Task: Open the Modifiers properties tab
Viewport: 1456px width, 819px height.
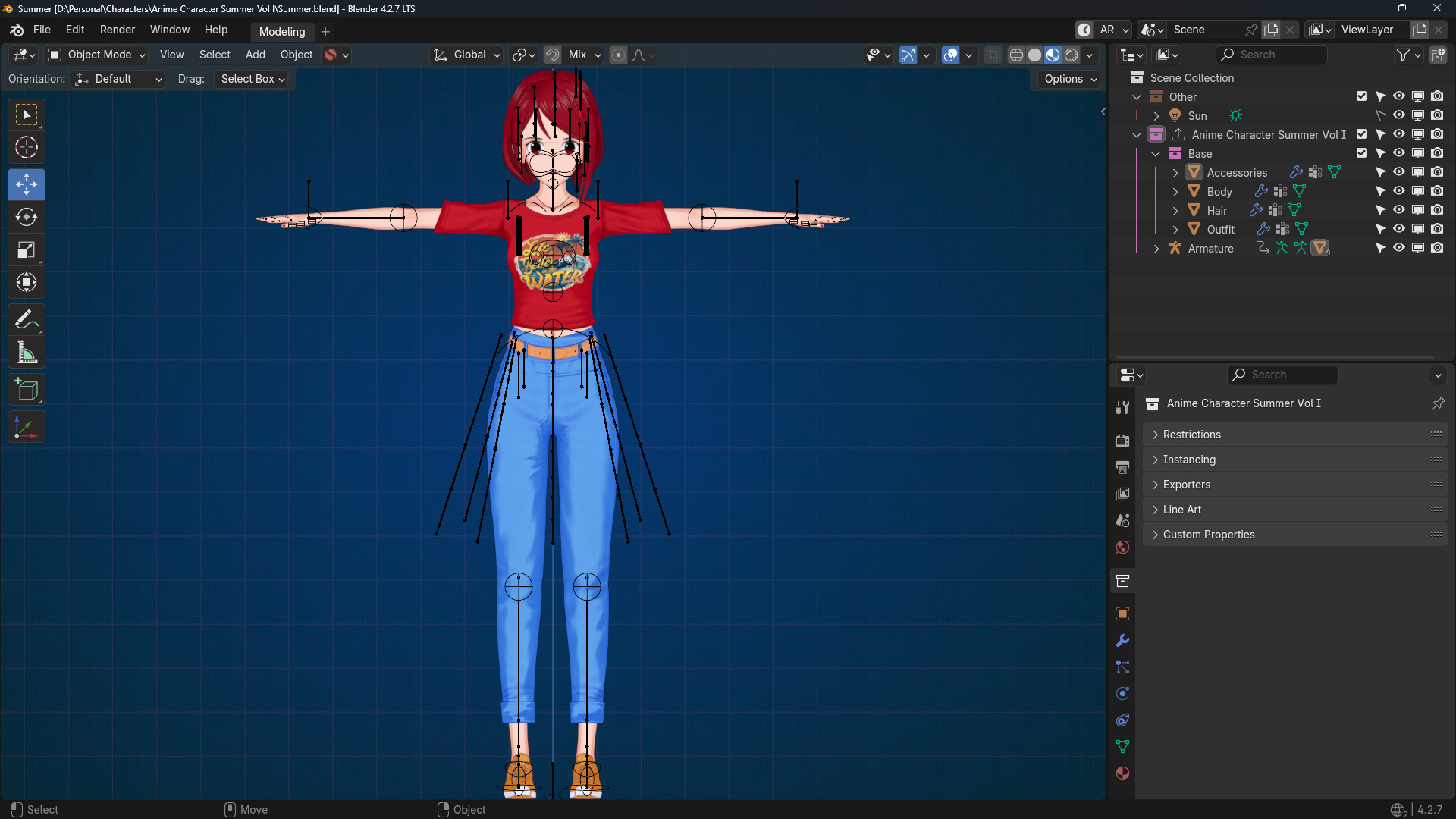Action: [x=1123, y=641]
